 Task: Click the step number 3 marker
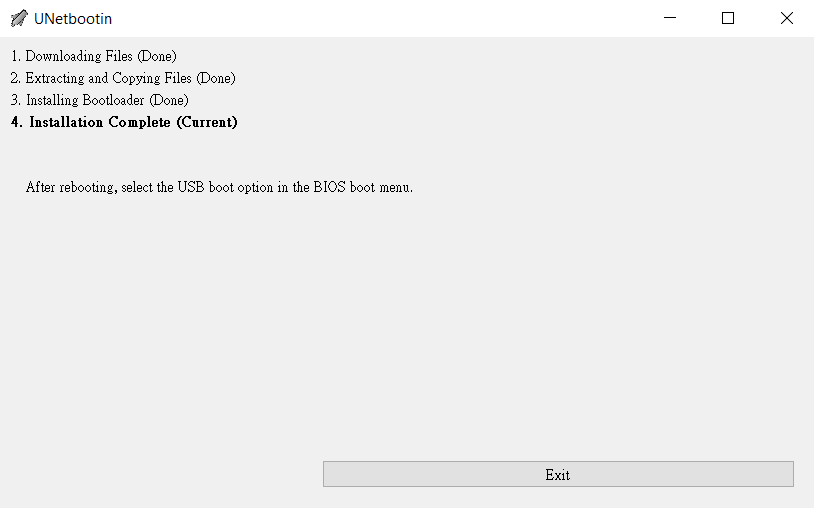click(x=16, y=100)
